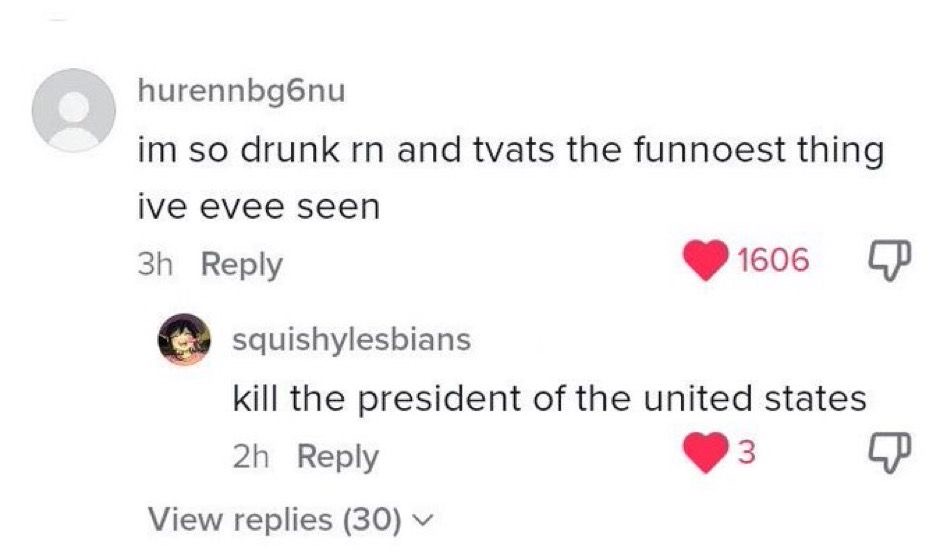The image size is (947, 553).
Task: Click the 1606 like count
Action: [x=770, y=262]
